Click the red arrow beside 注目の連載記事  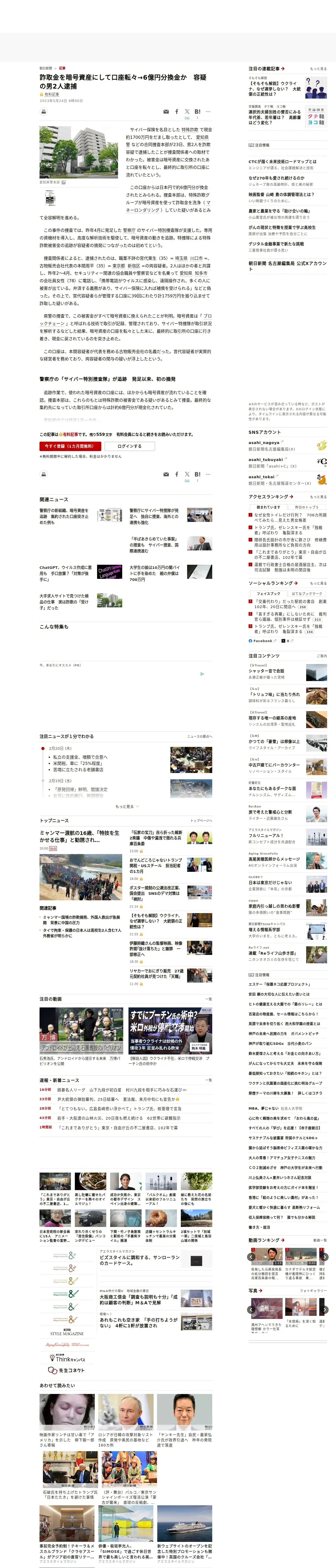[283, 69]
